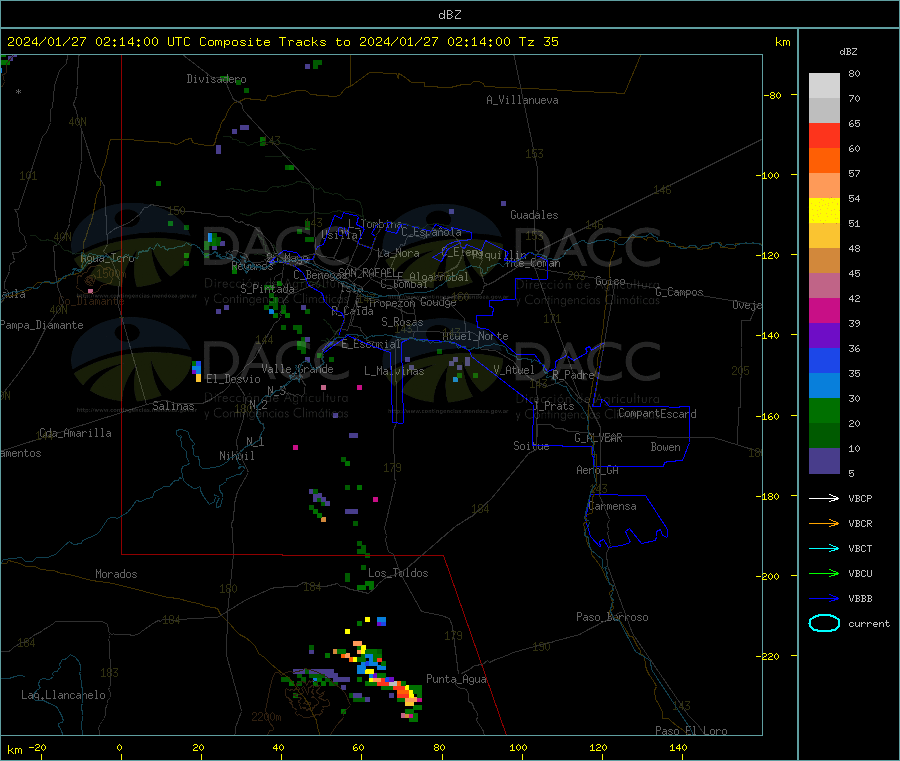Click the 'Divisadero' place label
This screenshot has height=761, width=900.
point(216,79)
